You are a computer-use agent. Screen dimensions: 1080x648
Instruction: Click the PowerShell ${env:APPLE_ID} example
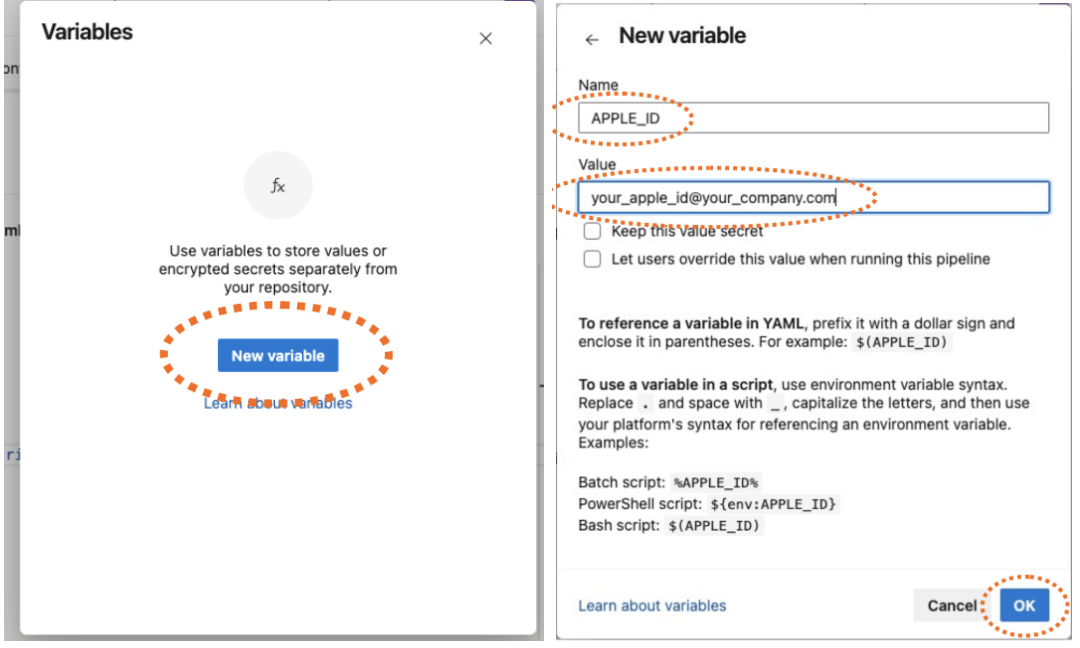[x=776, y=504]
